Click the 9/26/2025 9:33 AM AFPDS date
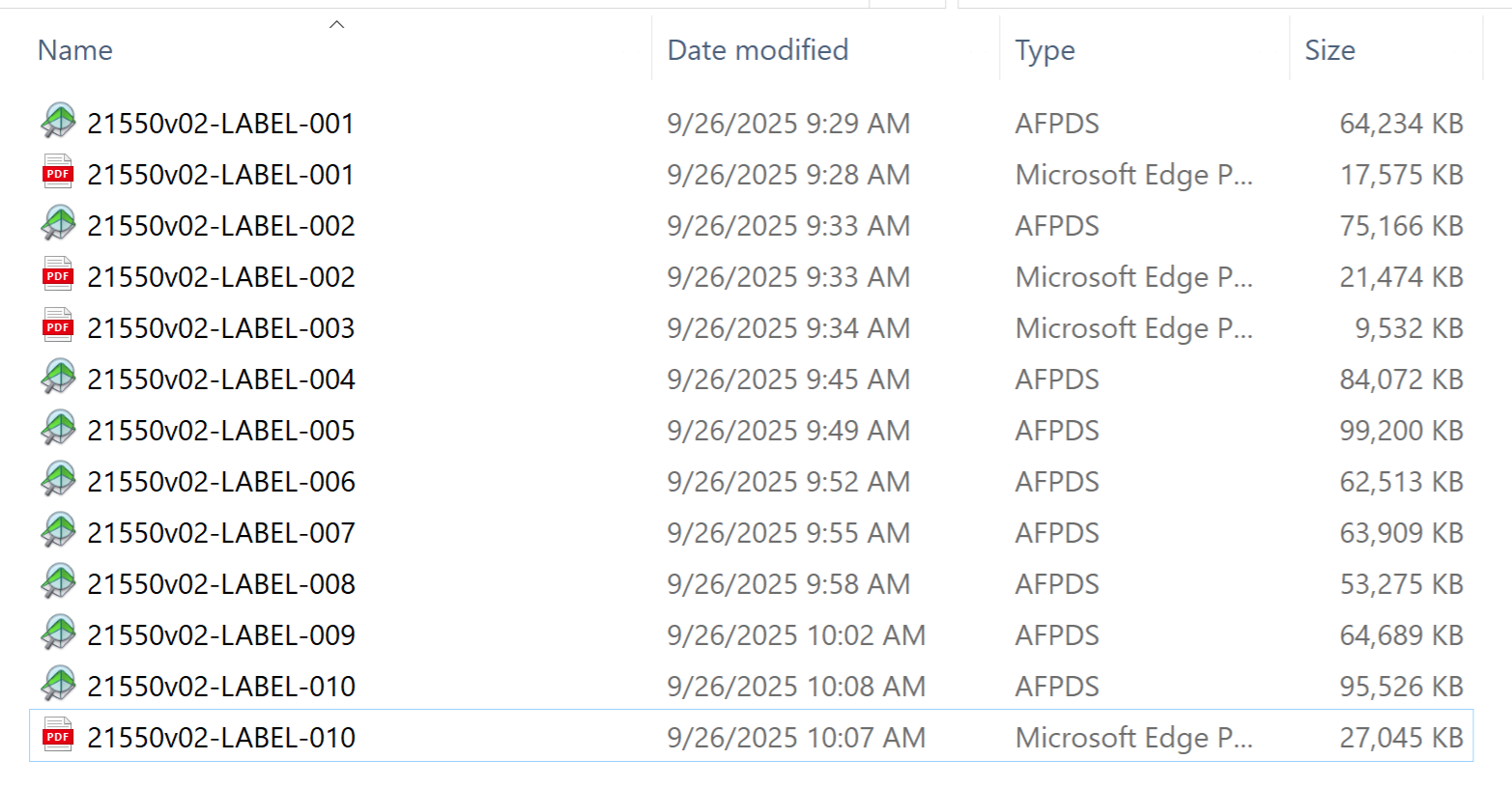Image resolution: width=1512 pixels, height=788 pixels. coord(788,226)
